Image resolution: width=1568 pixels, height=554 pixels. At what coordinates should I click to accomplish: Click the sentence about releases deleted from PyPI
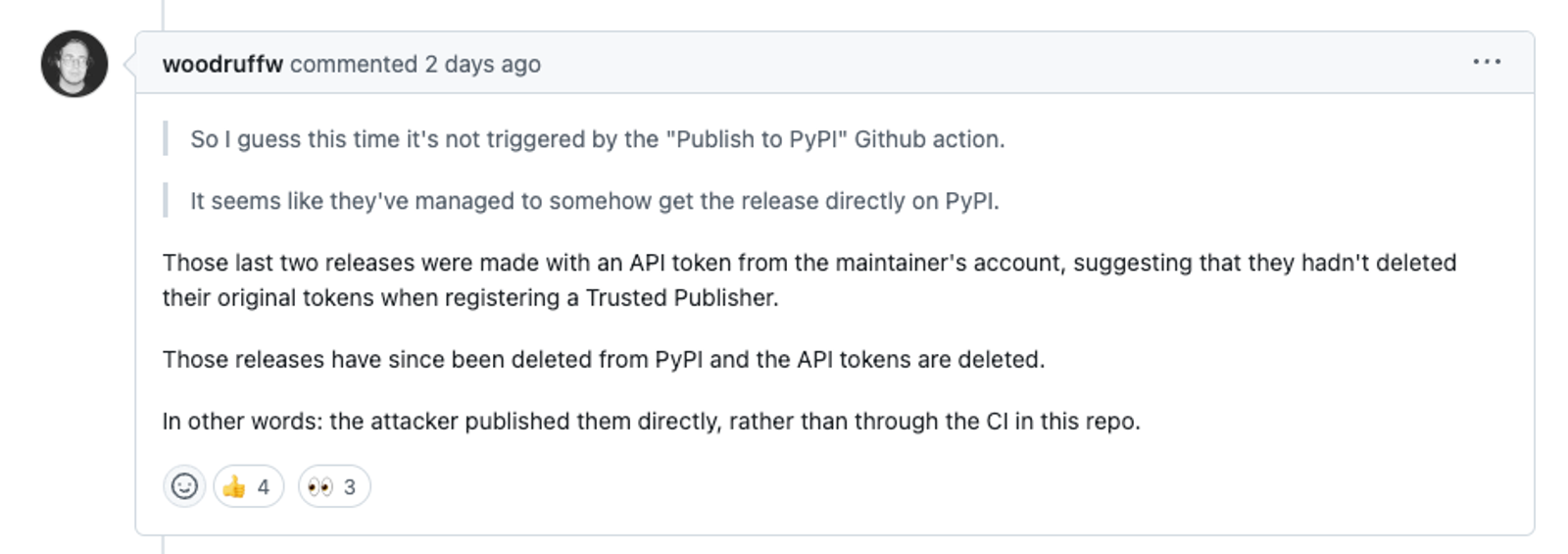pyautogui.click(x=604, y=360)
